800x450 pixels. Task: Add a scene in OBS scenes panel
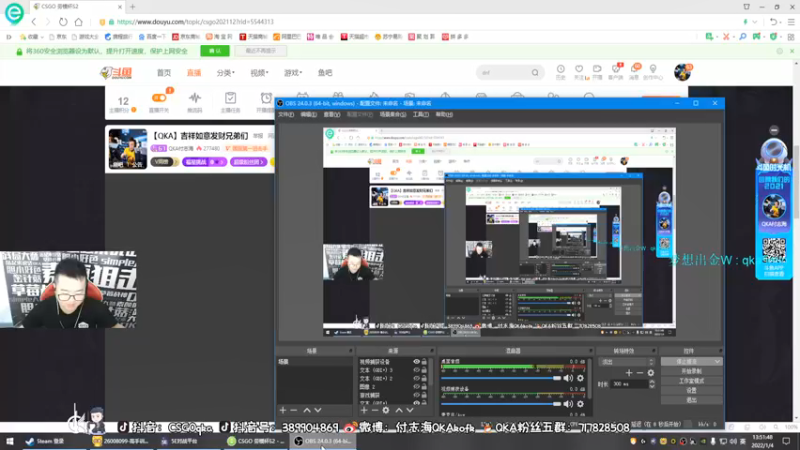283,410
